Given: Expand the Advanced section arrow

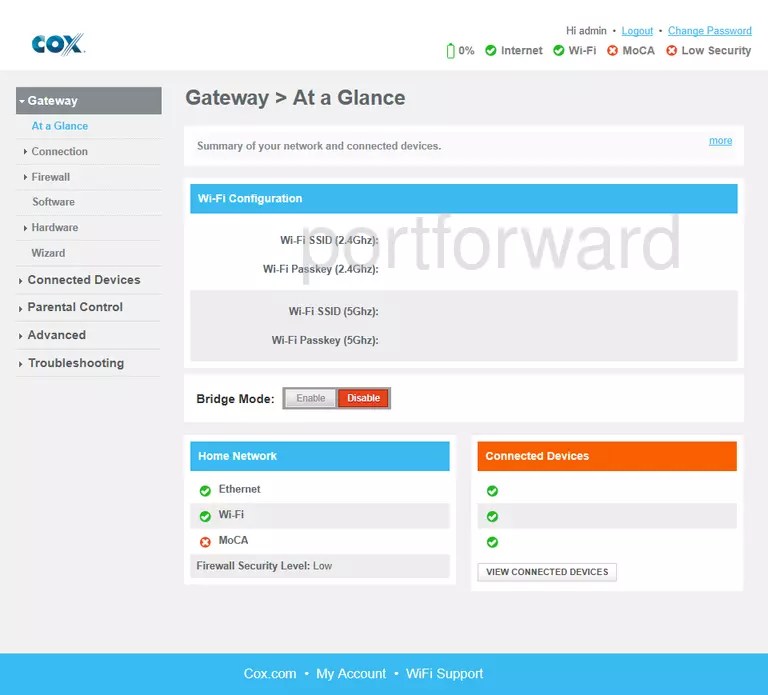Looking at the screenshot, I should coord(21,336).
